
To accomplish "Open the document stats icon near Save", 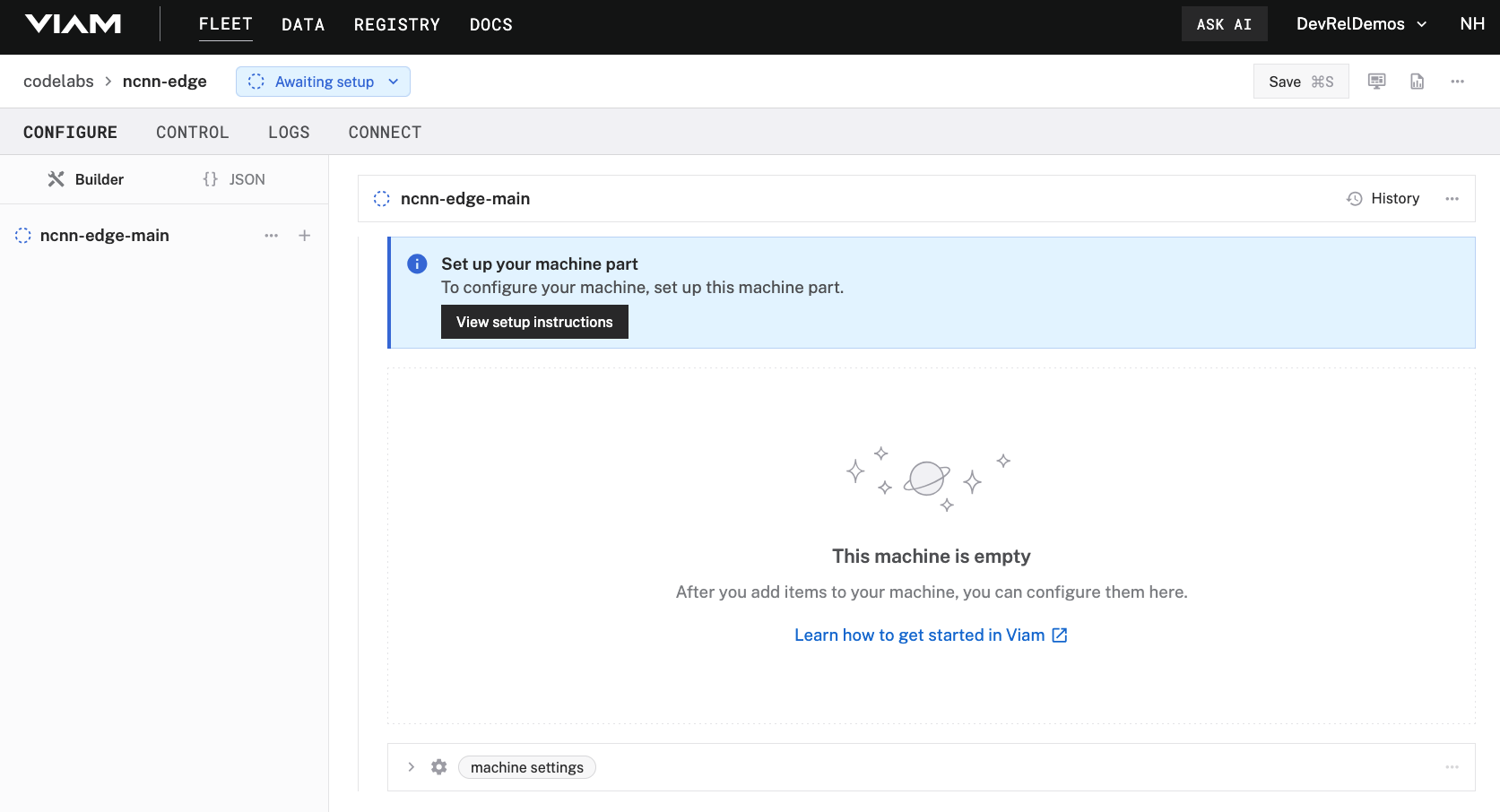I will (1417, 82).
